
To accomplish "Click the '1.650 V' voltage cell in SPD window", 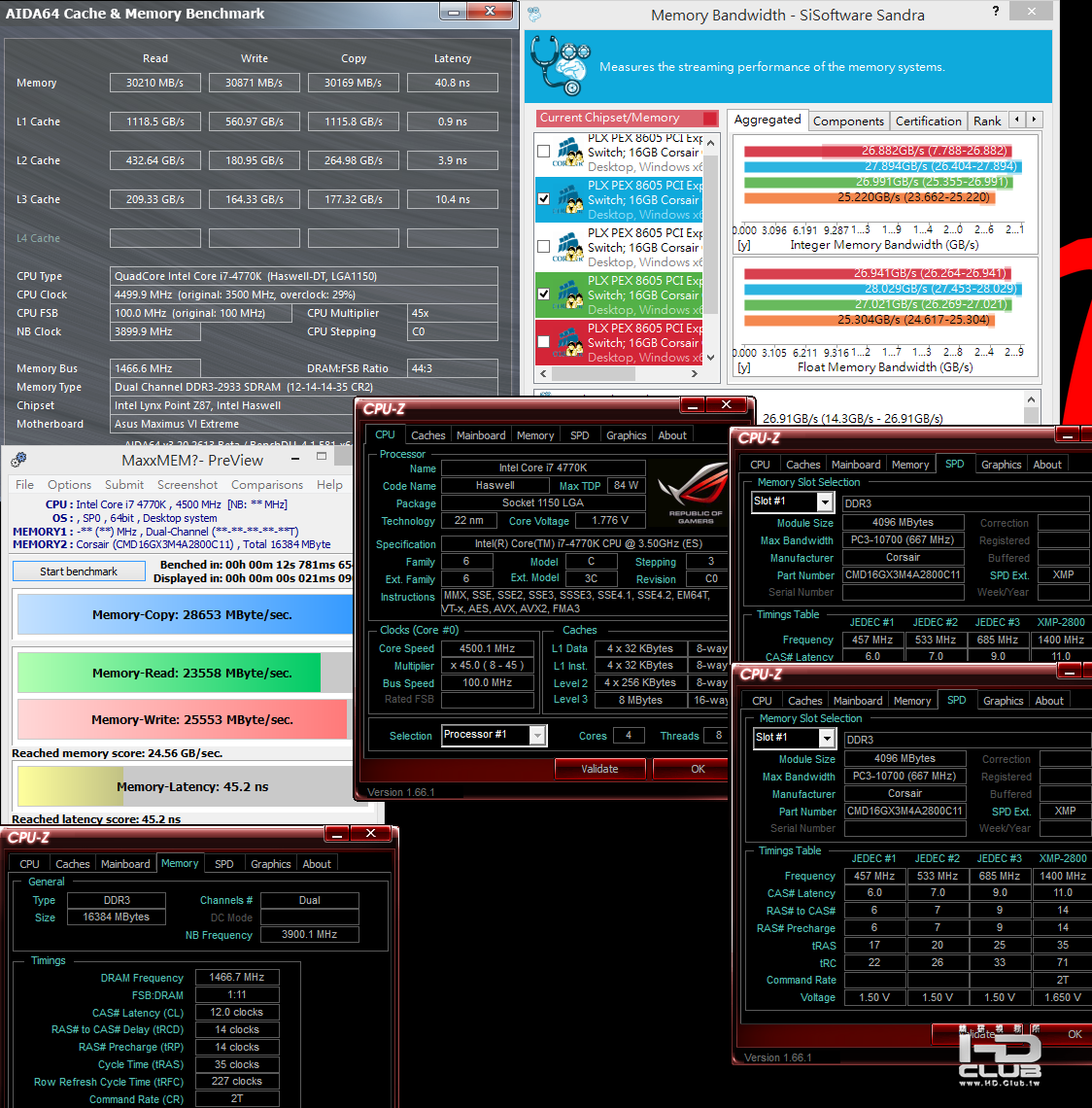I will [1062, 998].
